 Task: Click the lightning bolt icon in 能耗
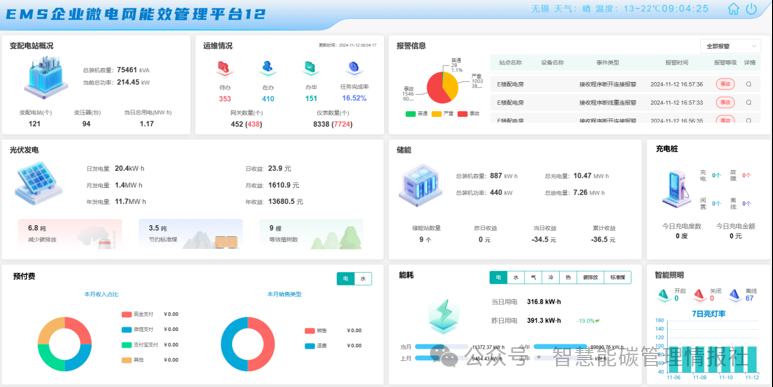[444, 316]
